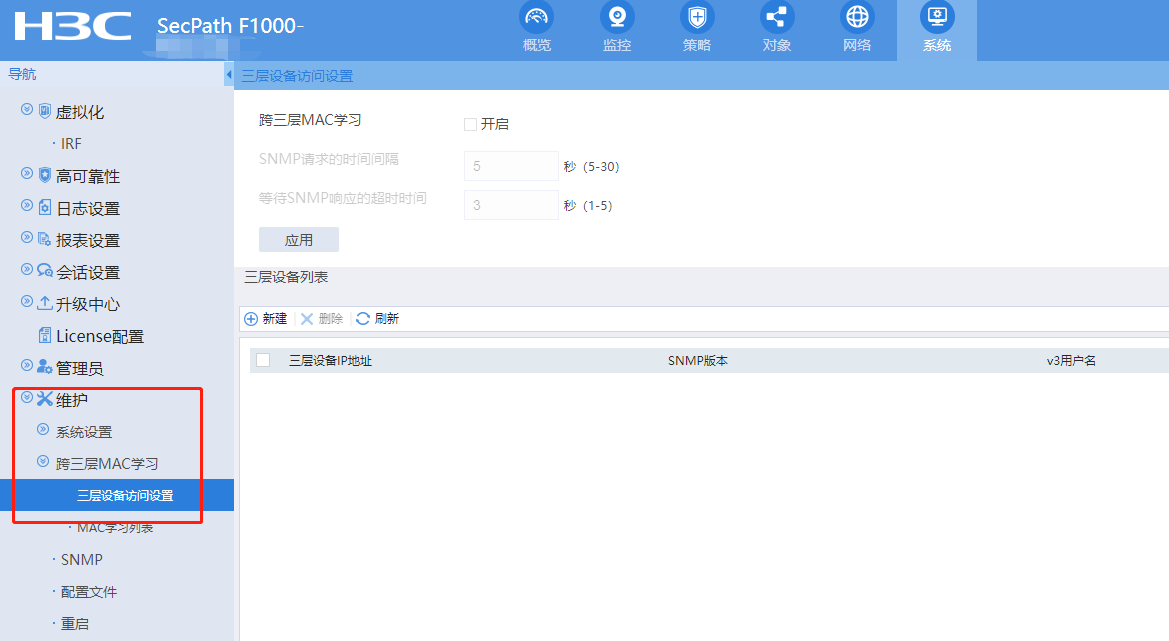The height and width of the screenshot is (641, 1169).
Task: Click the H3C logo
Action: pyautogui.click(x=72, y=26)
